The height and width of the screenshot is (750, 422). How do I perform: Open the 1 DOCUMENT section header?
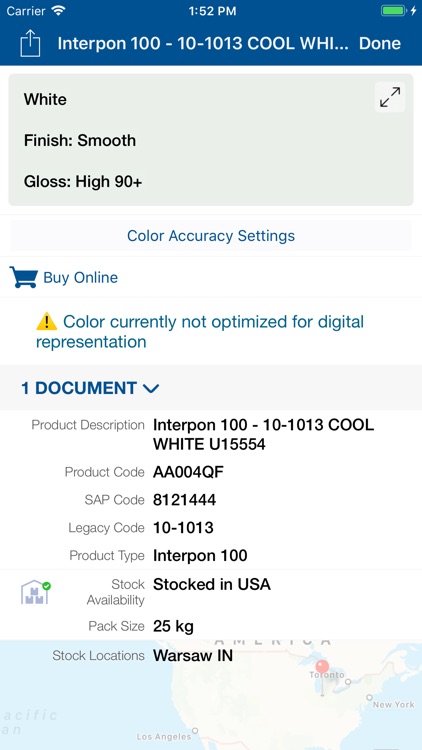(x=211, y=387)
